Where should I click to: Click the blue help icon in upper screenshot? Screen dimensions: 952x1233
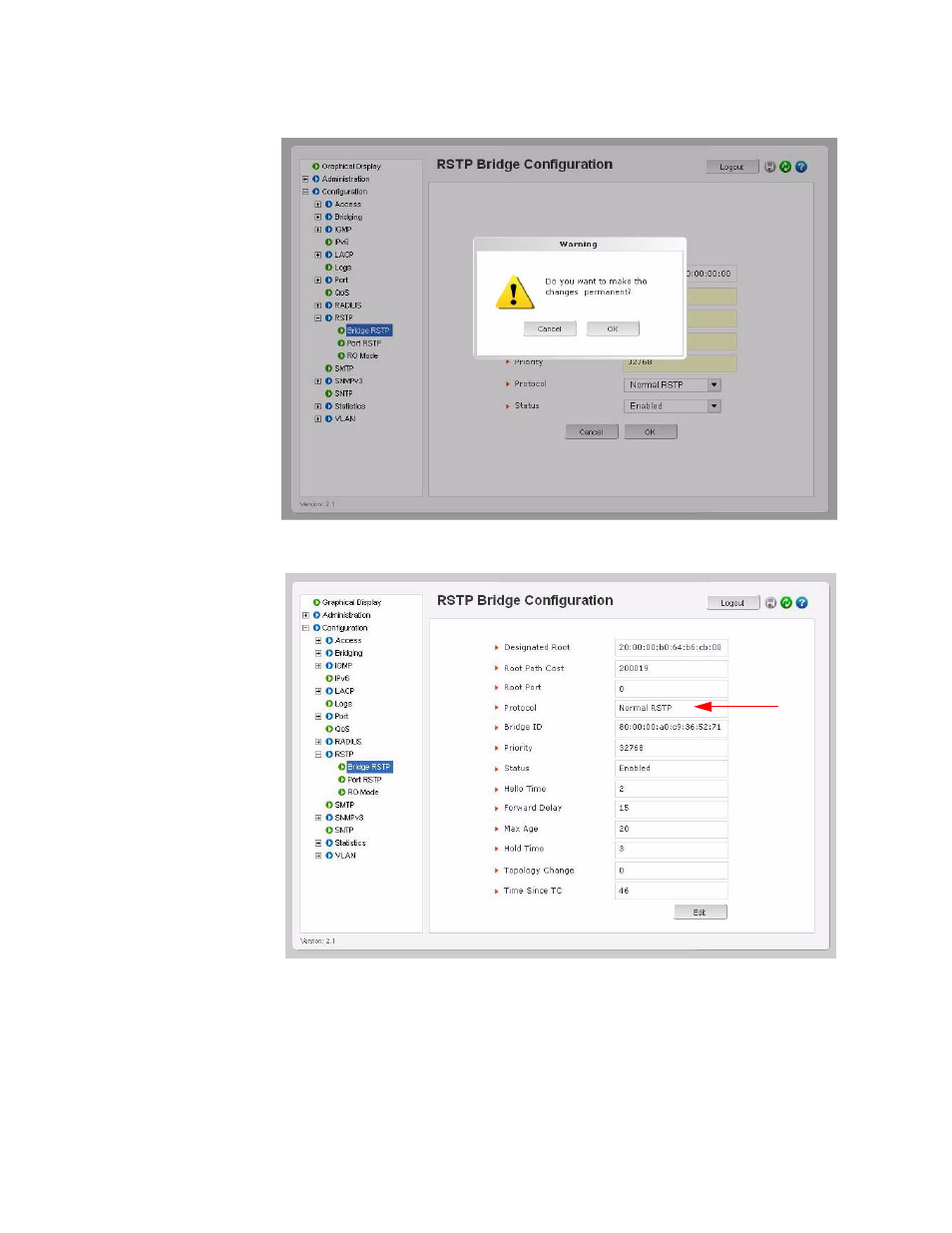click(800, 167)
